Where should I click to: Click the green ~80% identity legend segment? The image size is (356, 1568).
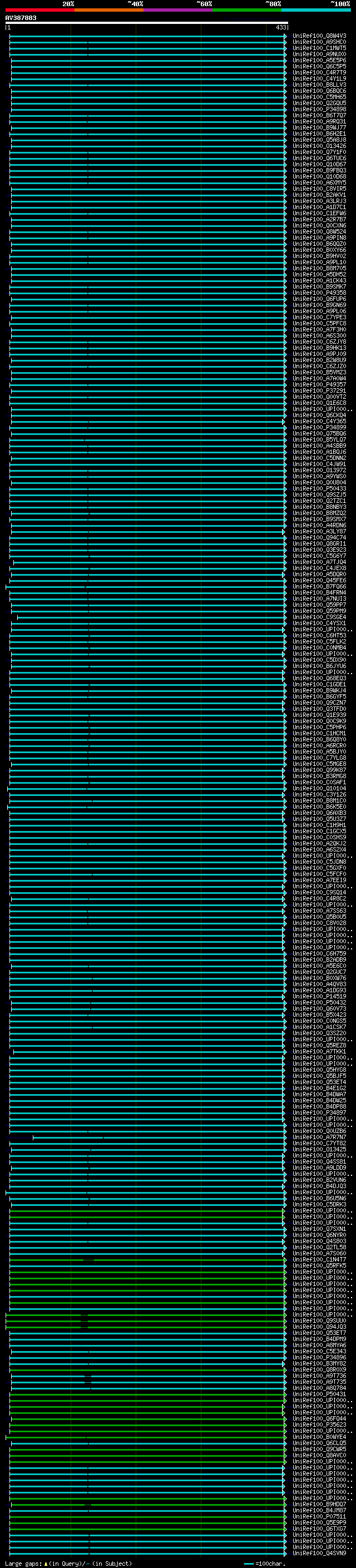[x=247, y=10]
